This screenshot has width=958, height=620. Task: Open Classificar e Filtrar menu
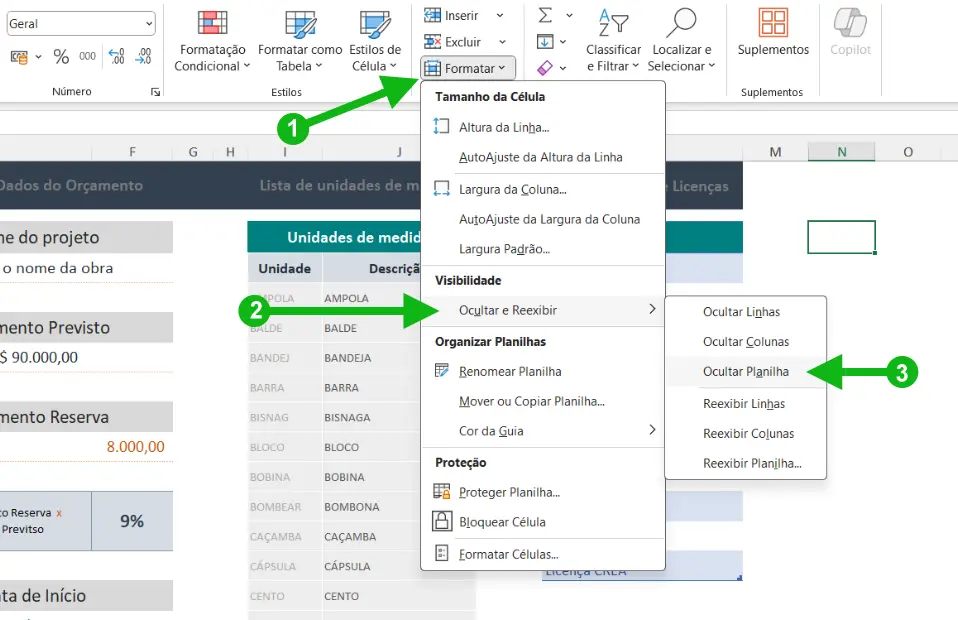tap(613, 41)
